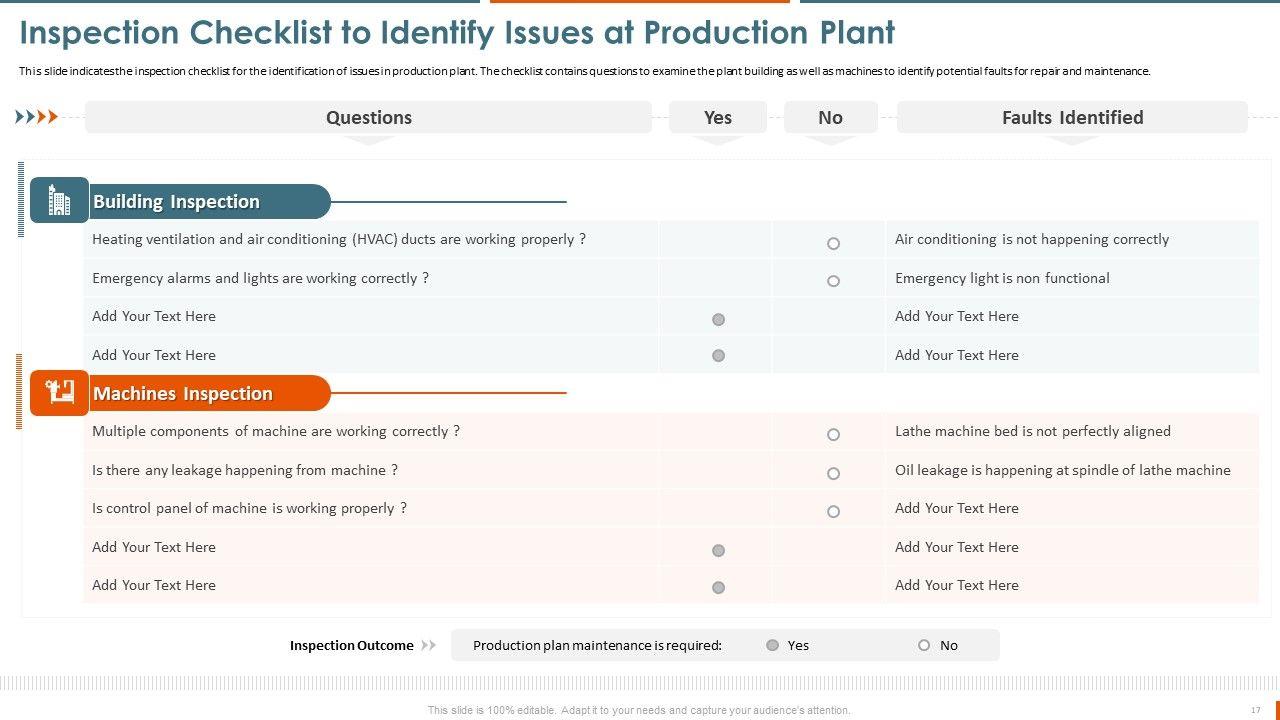1280x720 pixels.
Task: Select No for control panel question
Action: [x=833, y=511]
